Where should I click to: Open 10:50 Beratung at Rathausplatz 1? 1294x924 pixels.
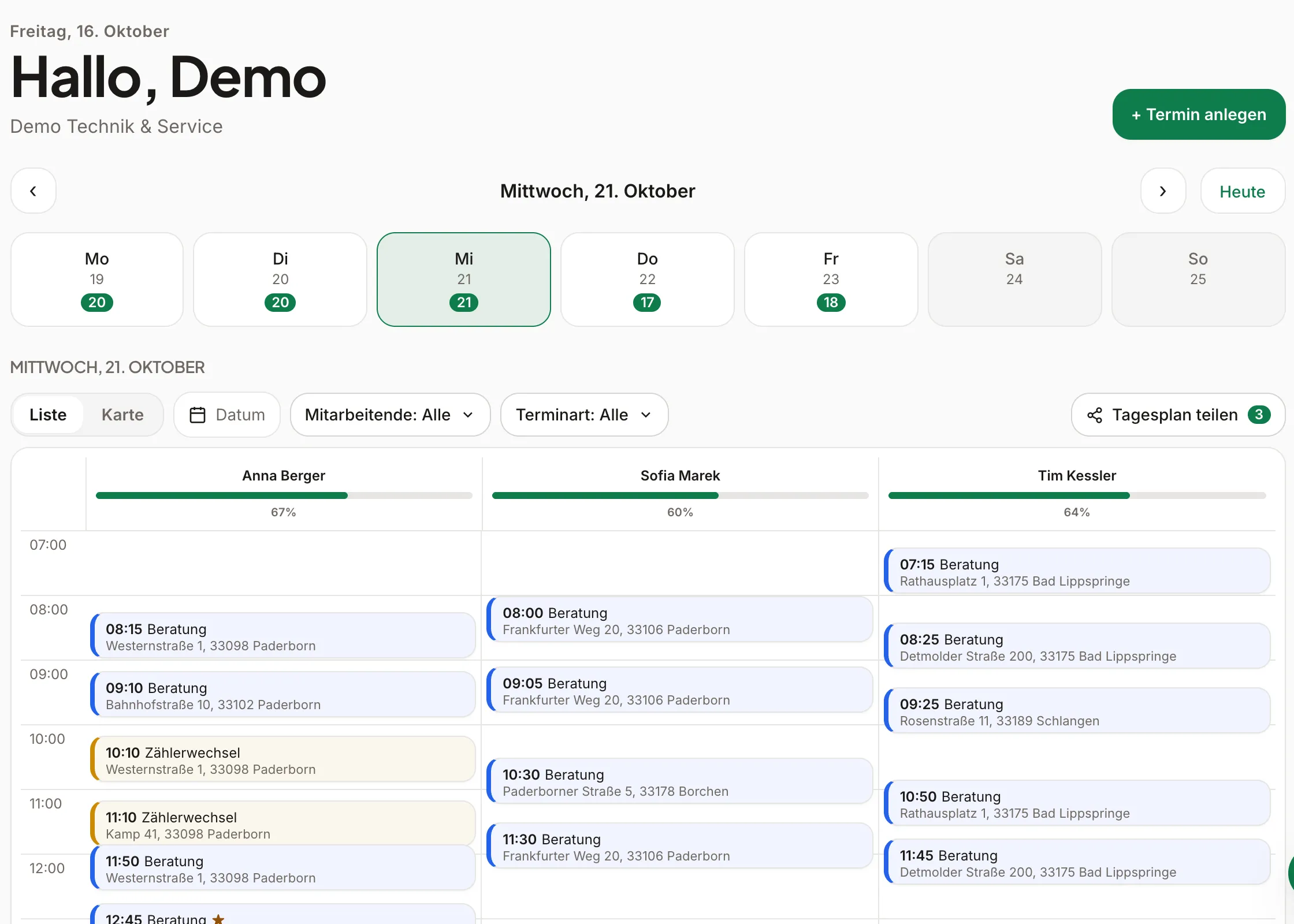point(1077,803)
